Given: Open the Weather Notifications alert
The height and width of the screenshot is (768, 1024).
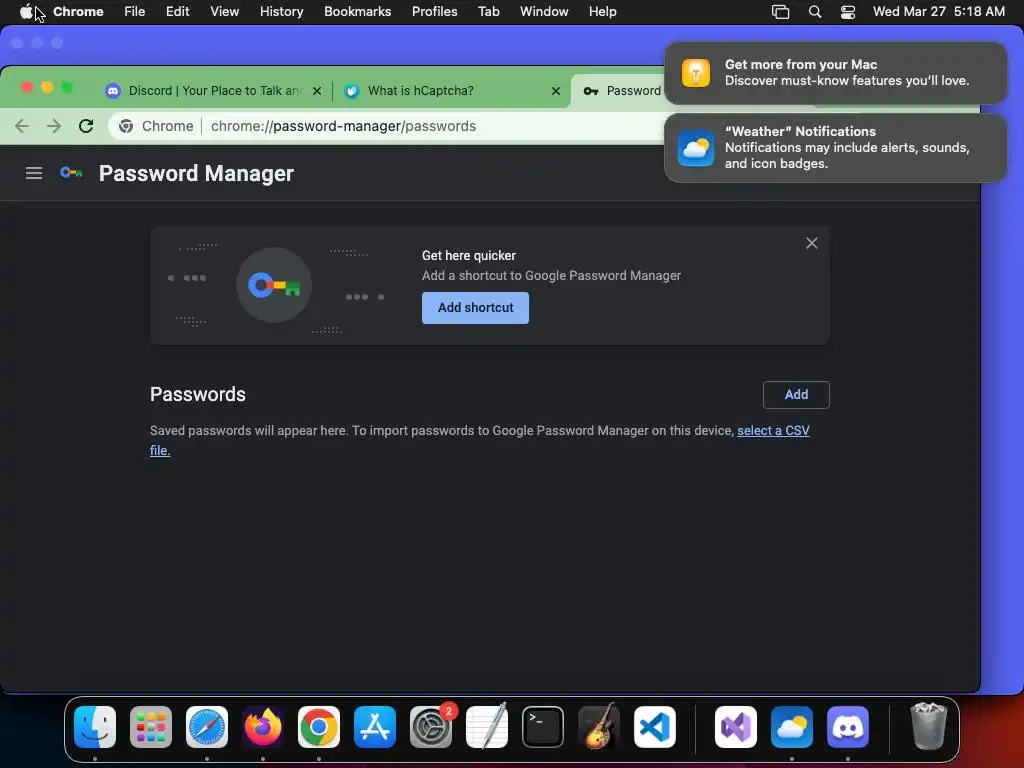Looking at the screenshot, I should point(835,148).
